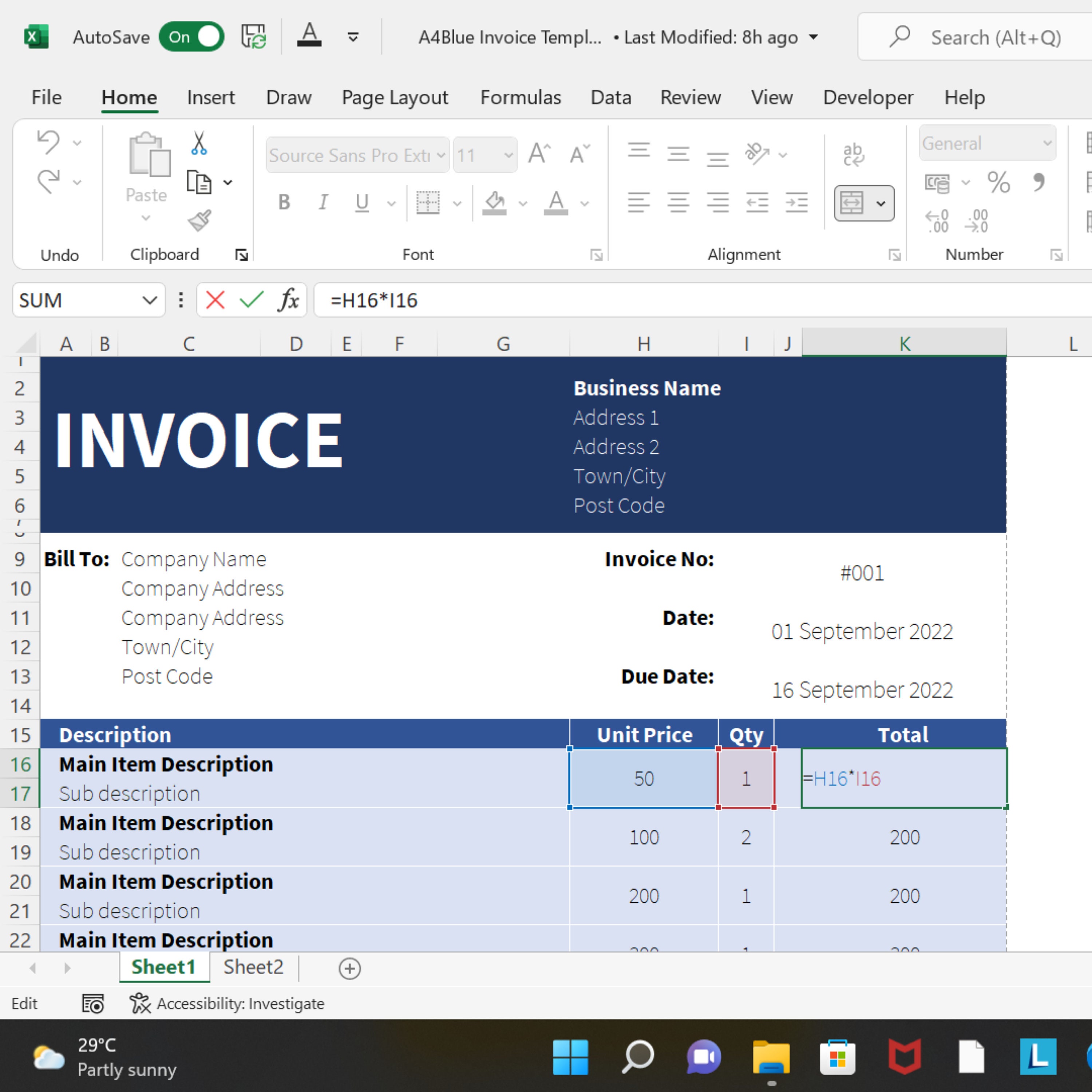This screenshot has height=1092, width=1092.
Task: Confirm formula with the checkmark icon
Action: coord(251,300)
